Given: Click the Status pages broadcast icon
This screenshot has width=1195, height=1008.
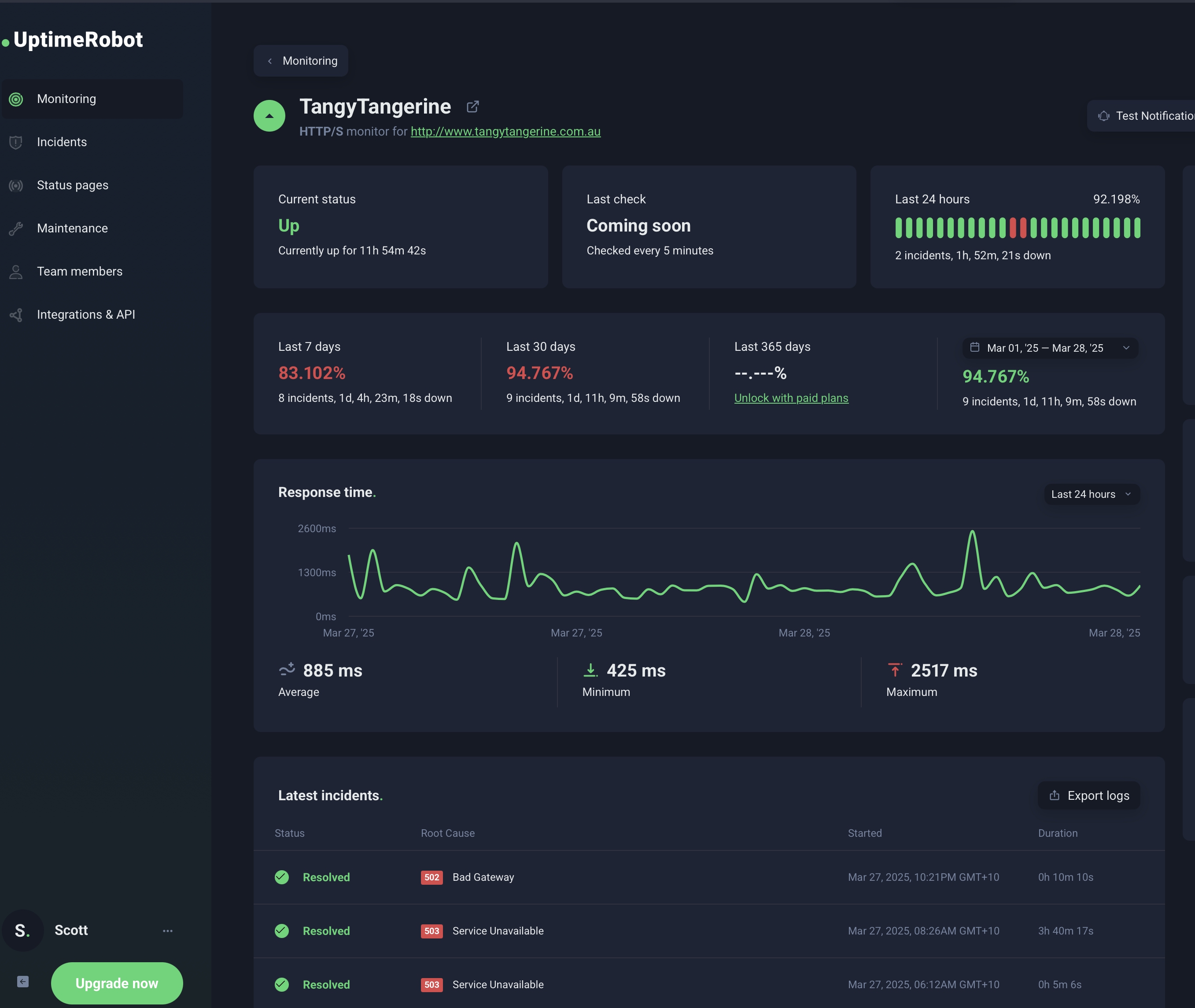Looking at the screenshot, I should [x=16, y=185].
